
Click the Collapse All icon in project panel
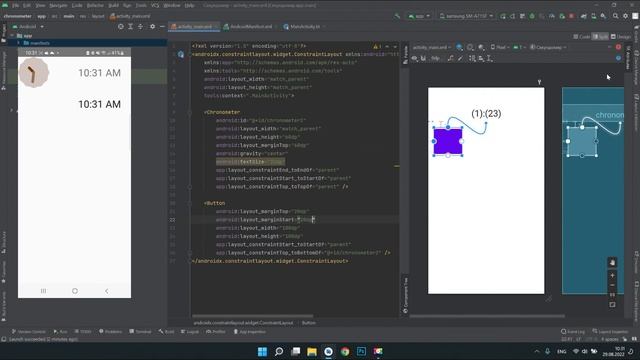pyautogui.click(x=140, y=27)
